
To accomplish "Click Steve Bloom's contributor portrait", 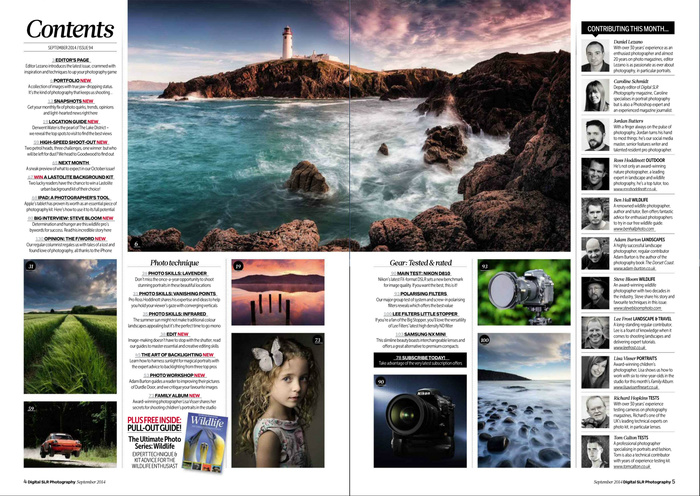I will 595,293.
